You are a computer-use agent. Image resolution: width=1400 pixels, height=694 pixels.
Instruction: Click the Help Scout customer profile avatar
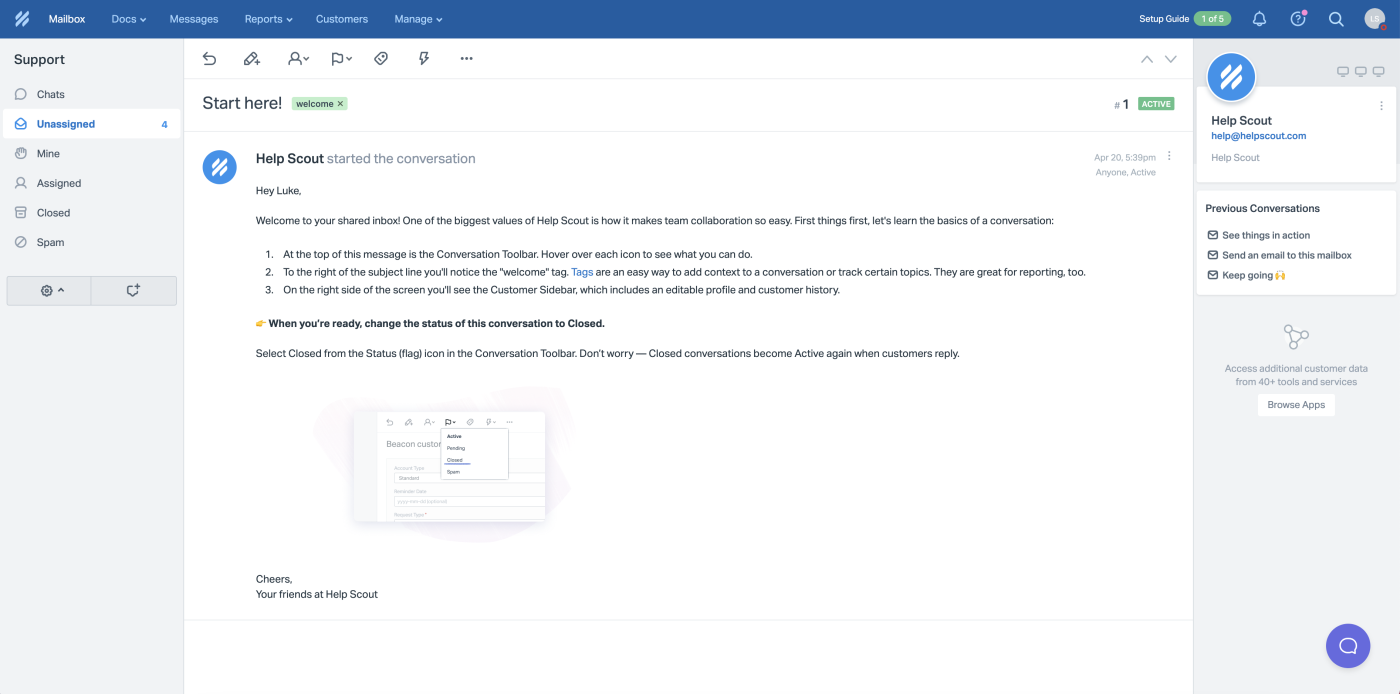coord(1232,78)
